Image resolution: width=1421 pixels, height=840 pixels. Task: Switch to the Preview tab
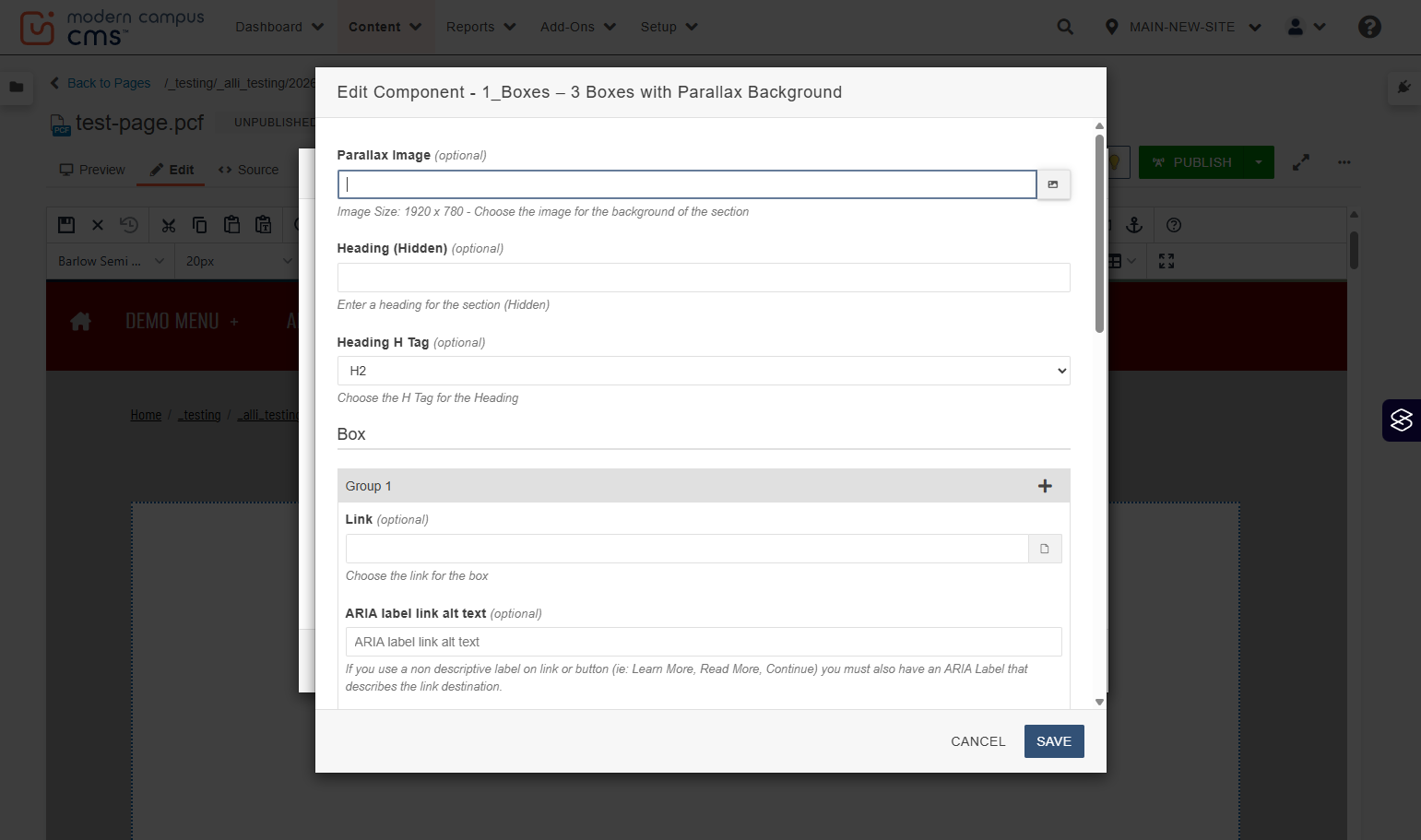click(91, 170)
